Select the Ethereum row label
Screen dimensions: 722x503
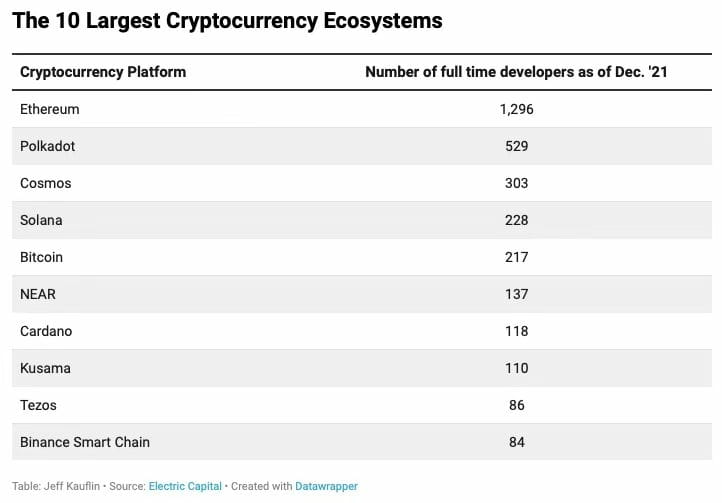tap(49, 109)
